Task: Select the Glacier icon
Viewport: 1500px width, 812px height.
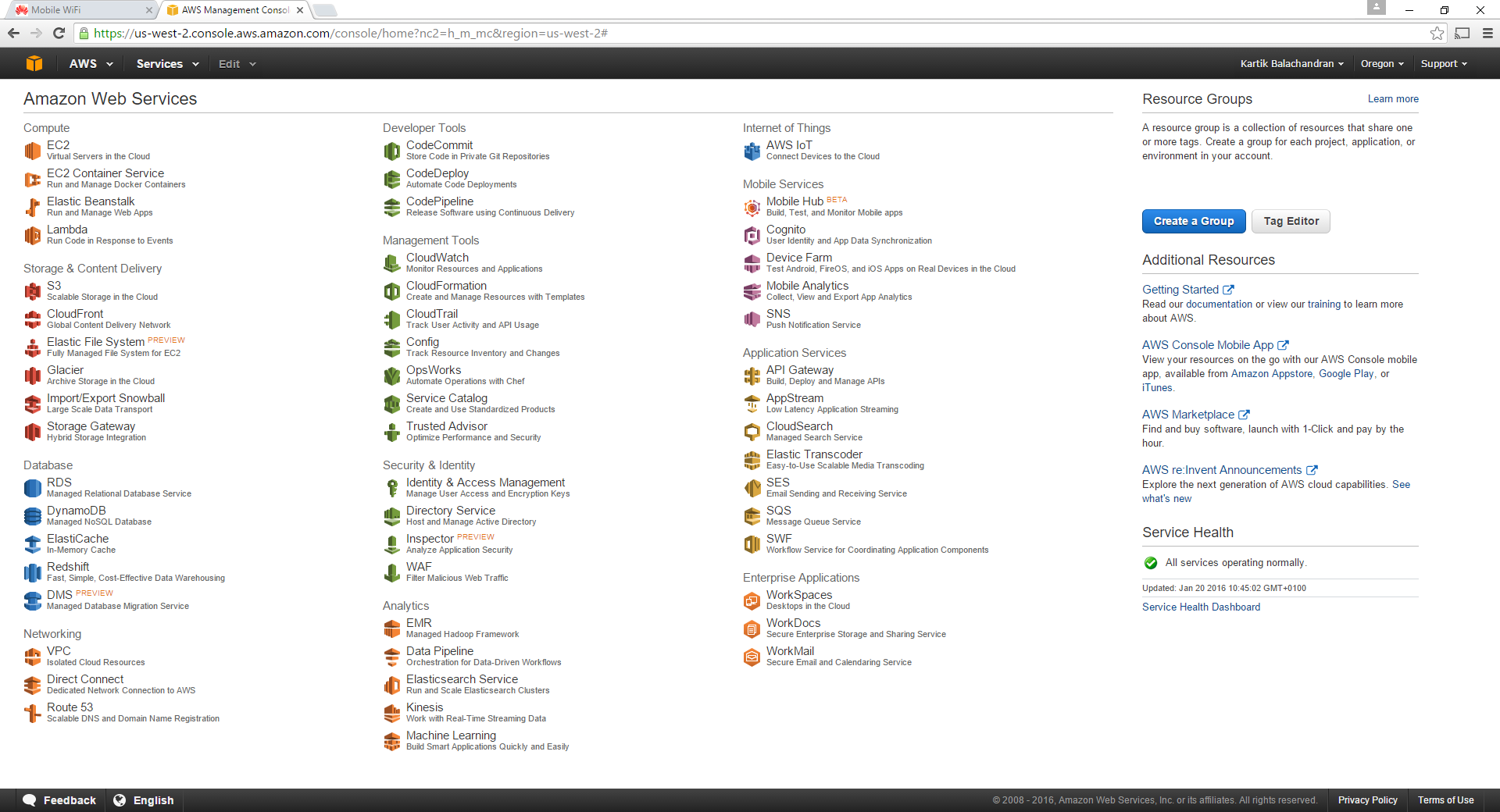Action: 33,376
